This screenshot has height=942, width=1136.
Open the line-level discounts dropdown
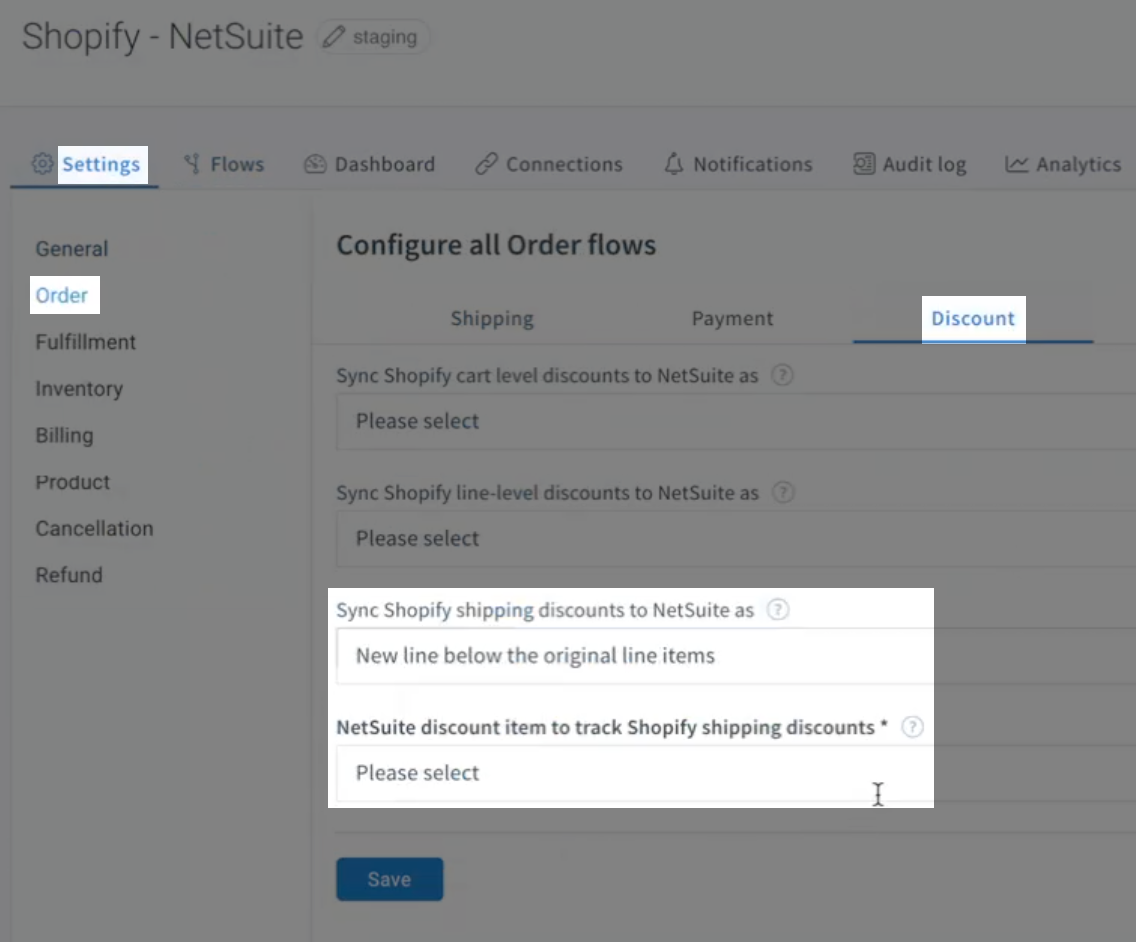point(700,538)
